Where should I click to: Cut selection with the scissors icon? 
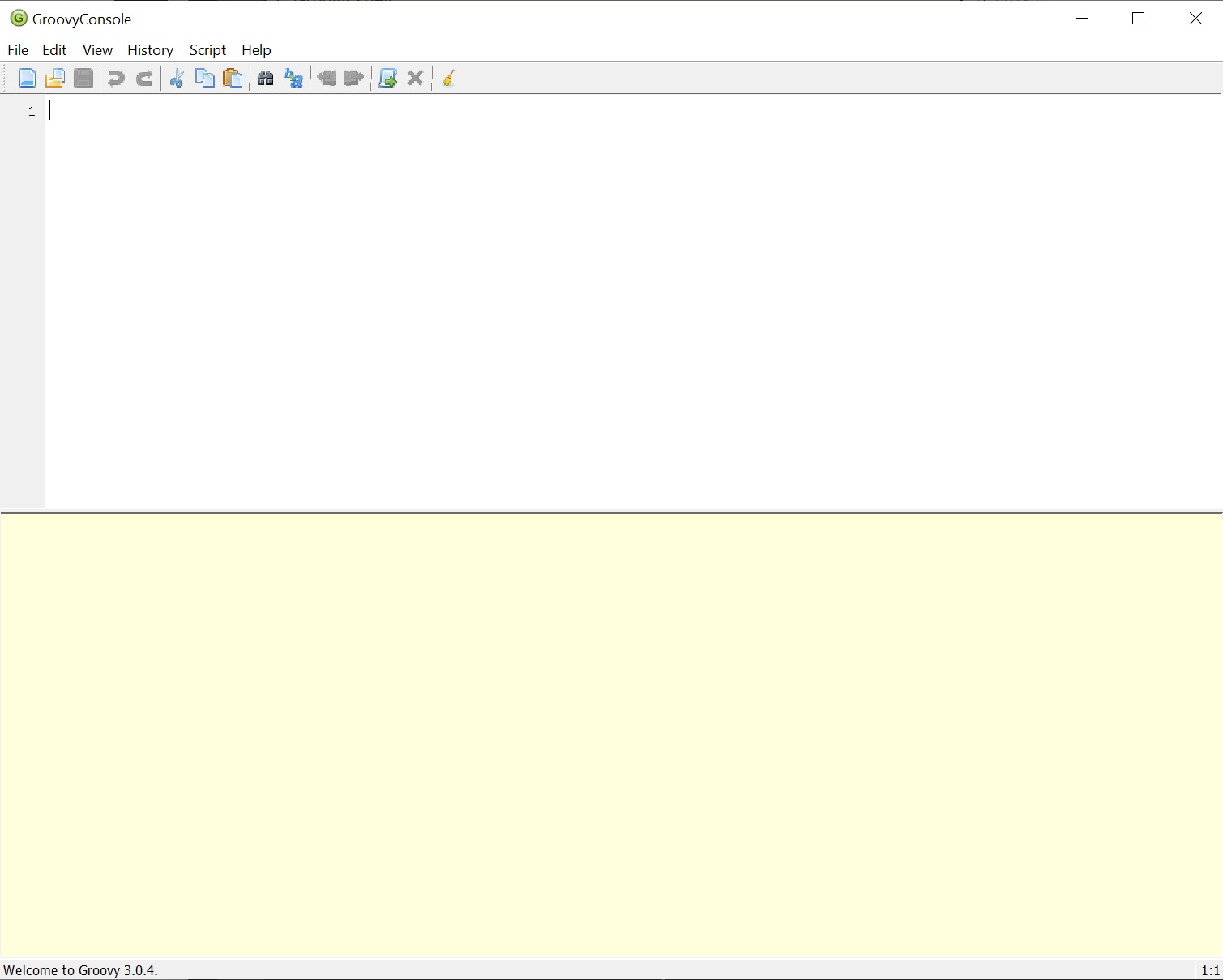point(177,79)
